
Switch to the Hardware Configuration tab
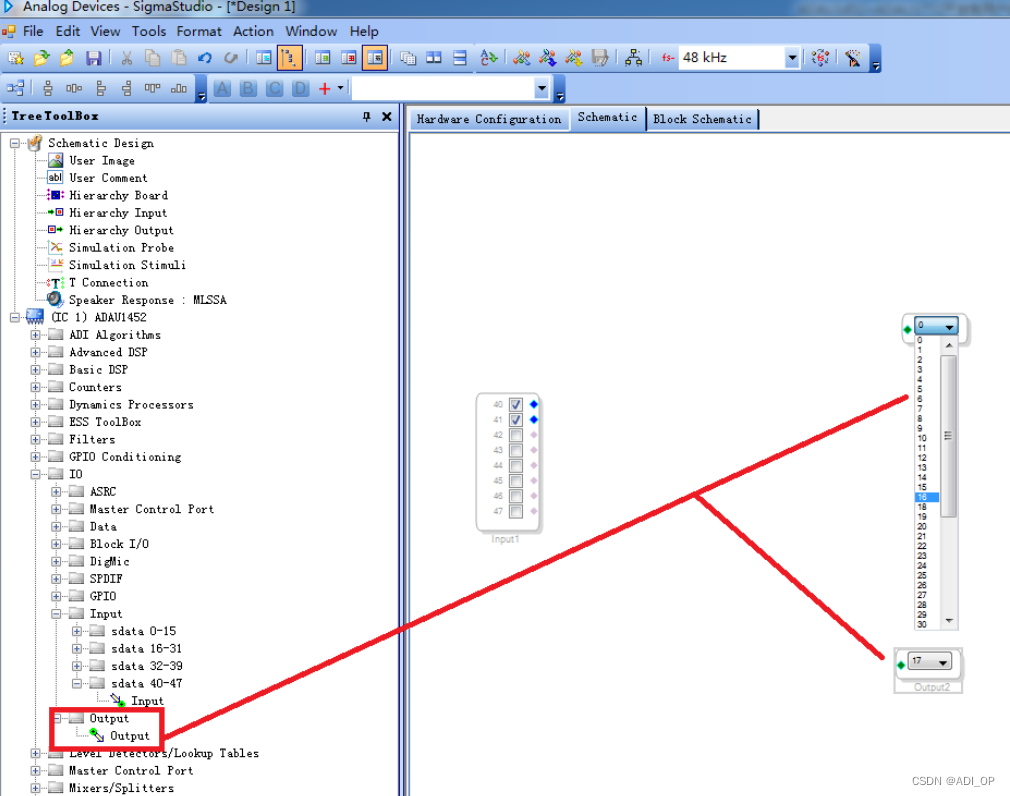click(489, 119)
